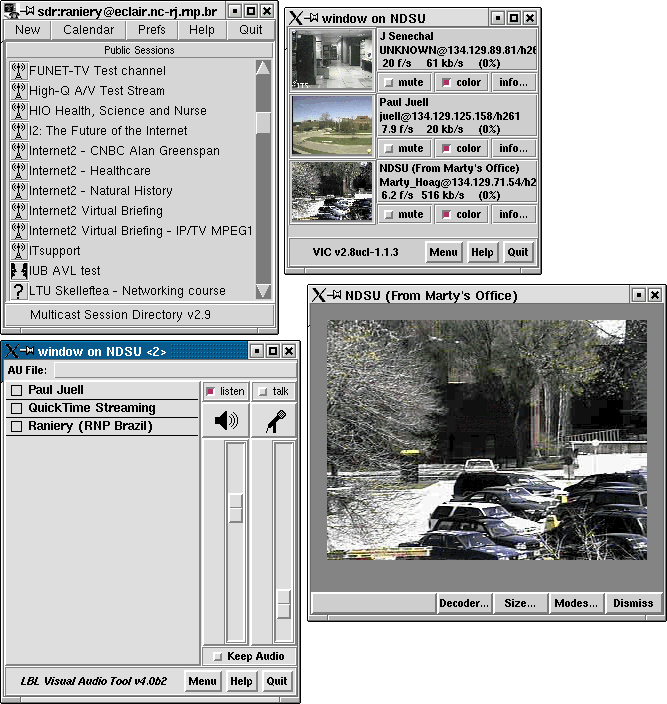
Task: Click question mark icon beside LTU Skelleftea
Action: (x=18, y=291)
